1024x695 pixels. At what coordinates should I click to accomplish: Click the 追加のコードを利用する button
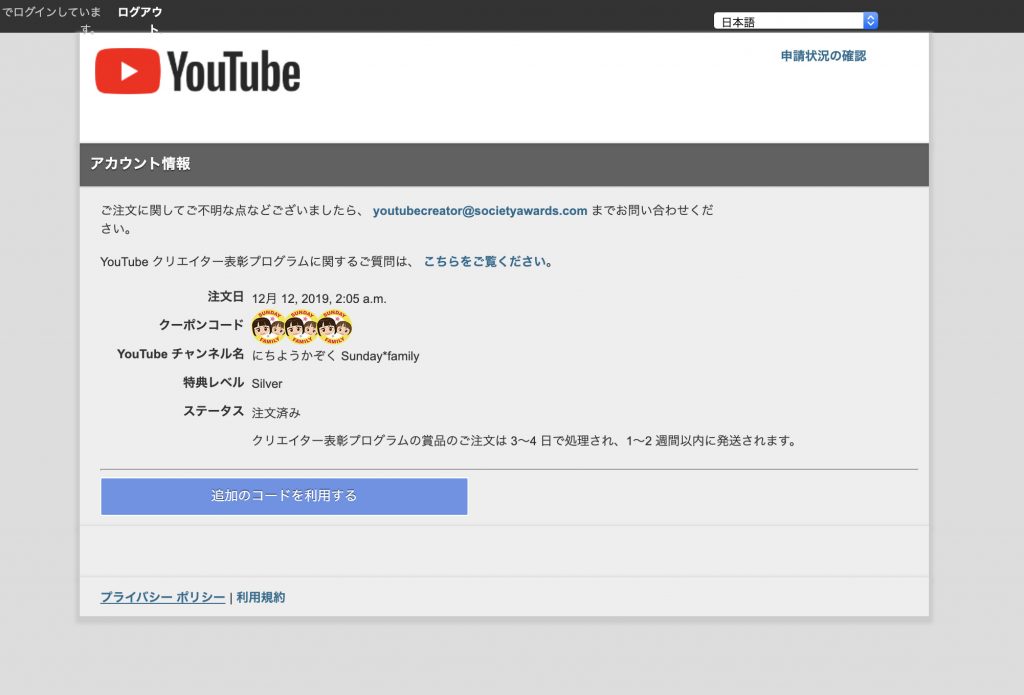point(284,496)
